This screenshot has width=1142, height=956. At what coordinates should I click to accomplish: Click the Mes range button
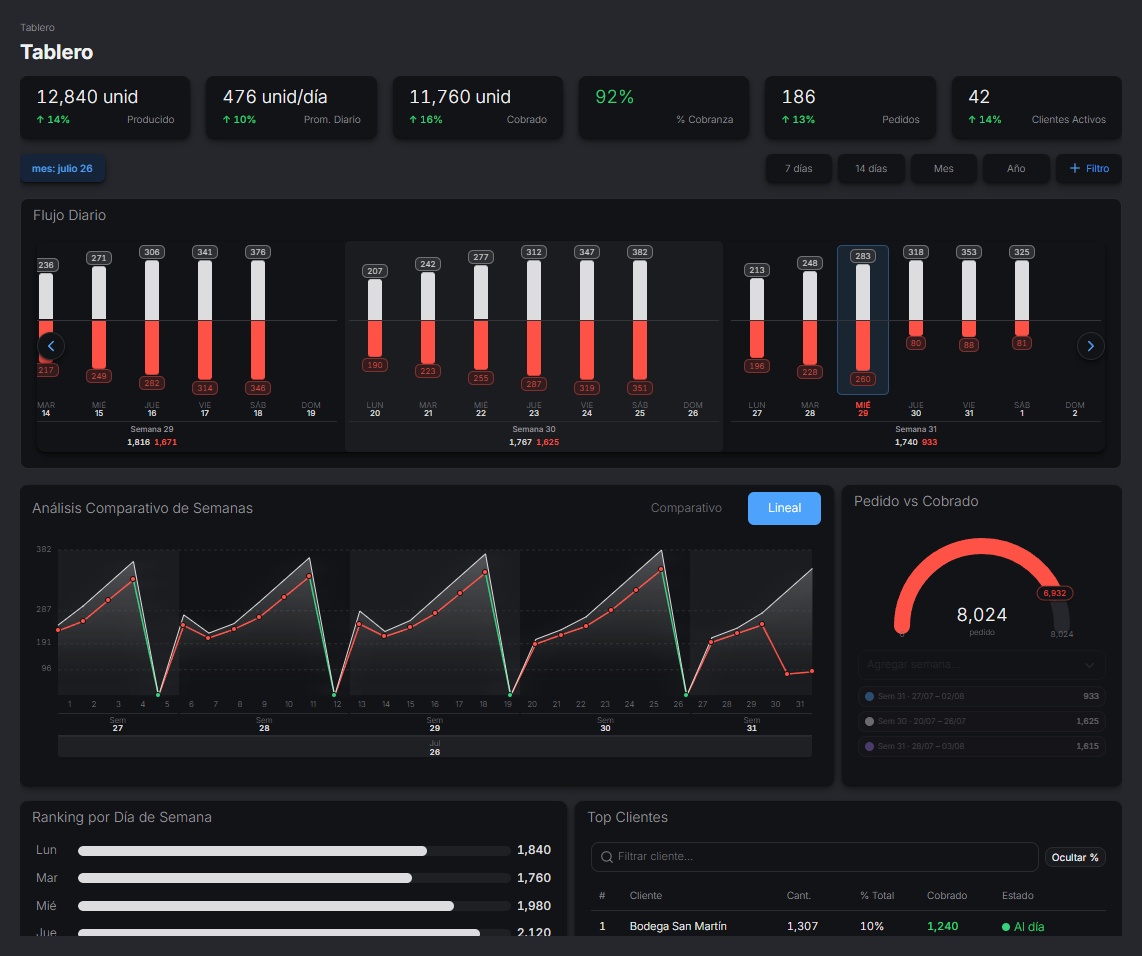point(943,168)
